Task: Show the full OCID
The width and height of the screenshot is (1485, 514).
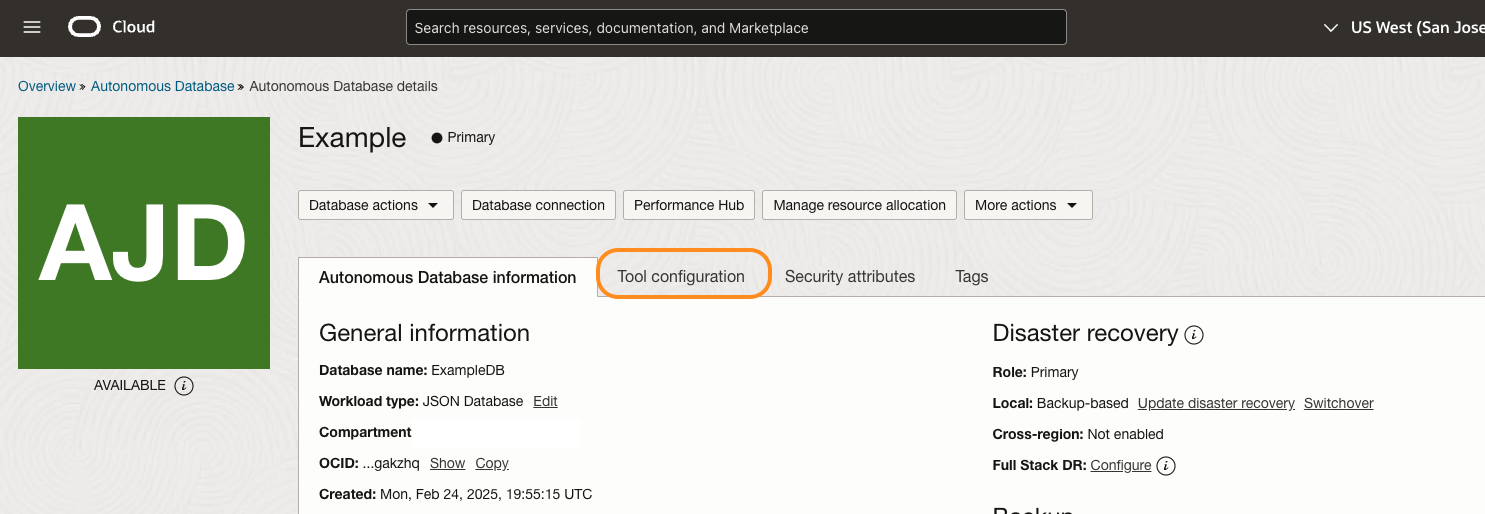Action: (447, 463)
